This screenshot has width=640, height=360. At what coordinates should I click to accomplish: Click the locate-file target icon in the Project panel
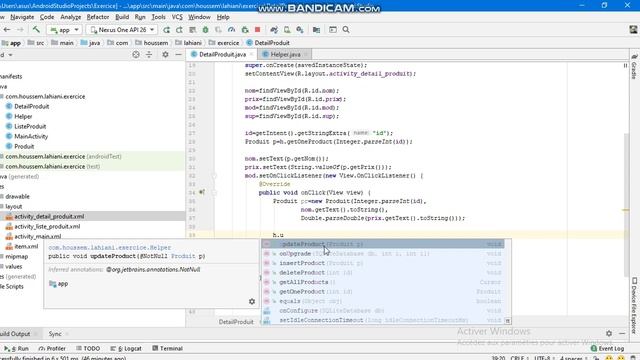click(136, 55)
